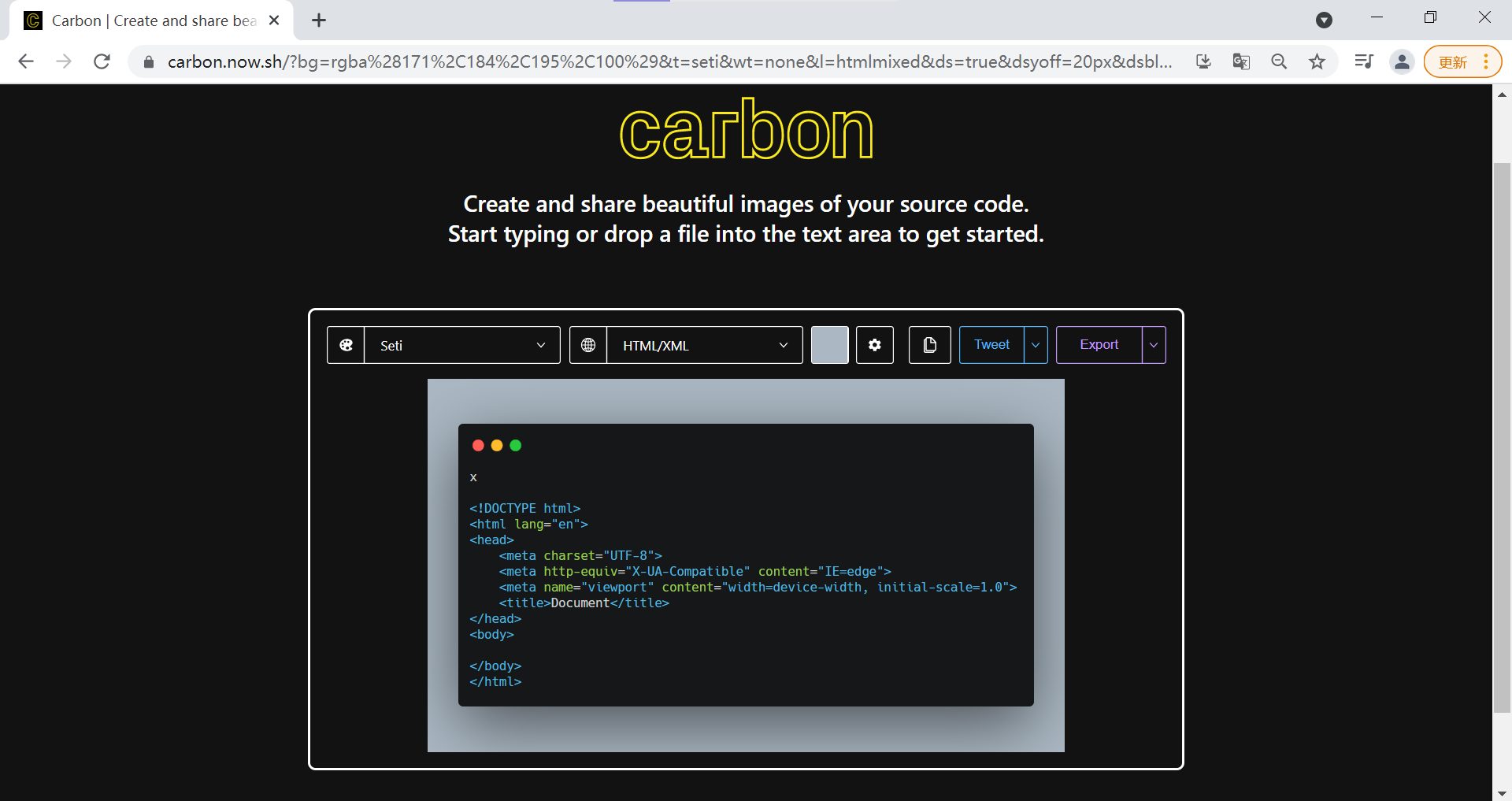Viewport: 1512px width, 801px height.
Task: Click the site lock icon
Action: pos(149,61)
